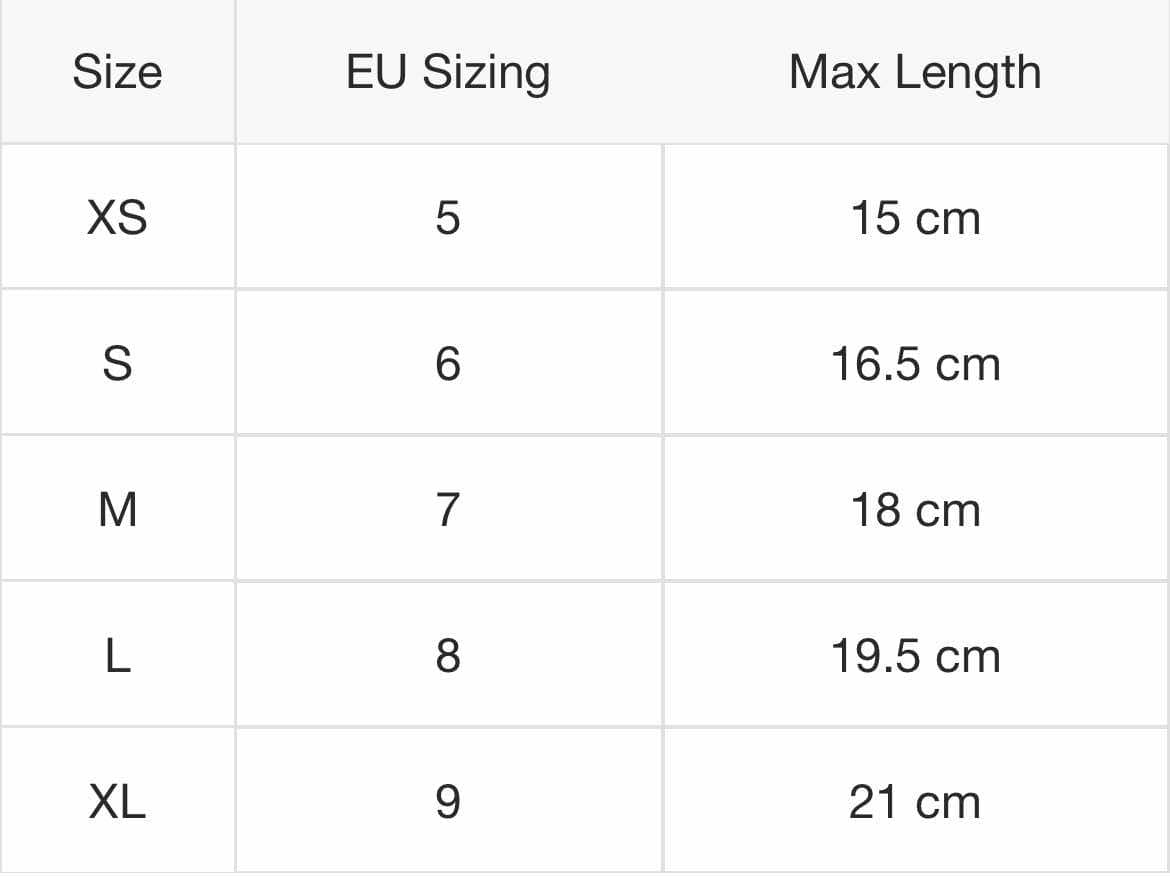Image resolution: width=1170 pixels, height=876 pixels.
Task: Select the XL size cell
Action: 117,801
